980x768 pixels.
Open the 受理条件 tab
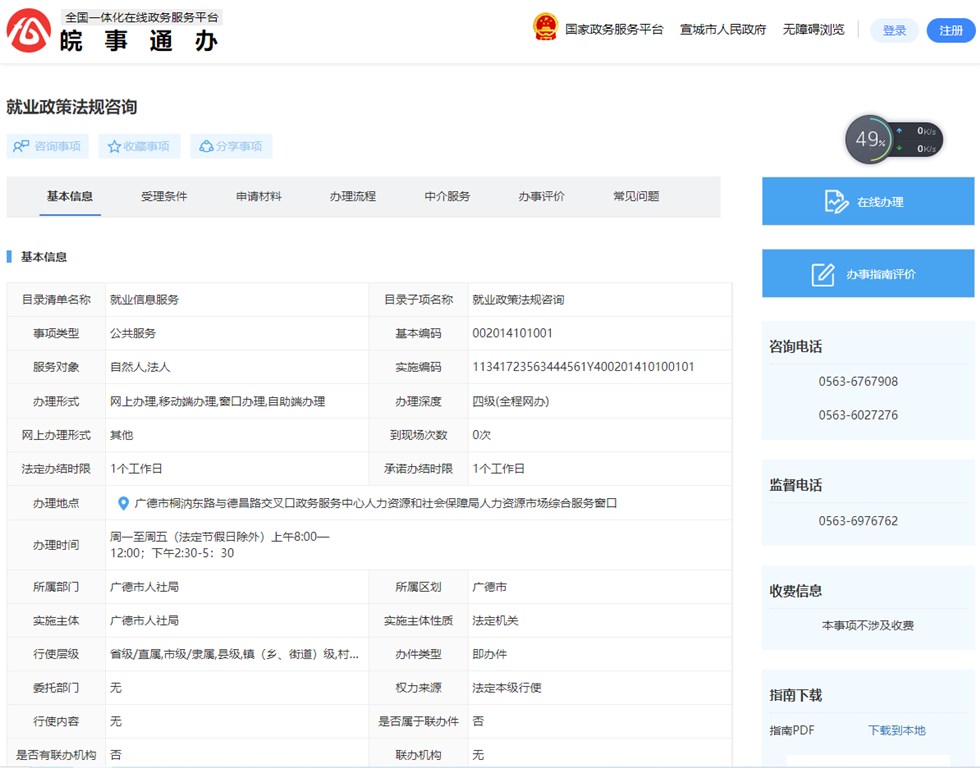click(x=164, y=196)
